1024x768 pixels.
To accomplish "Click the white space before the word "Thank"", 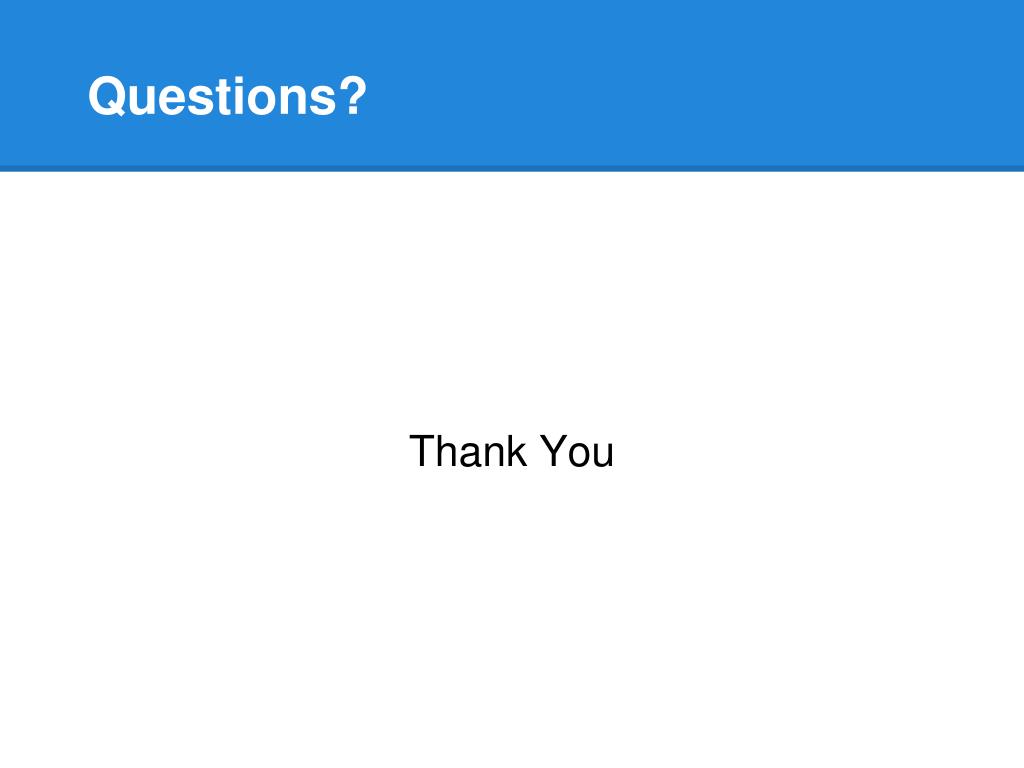I will pyautogui.click(x=202, y=451).
